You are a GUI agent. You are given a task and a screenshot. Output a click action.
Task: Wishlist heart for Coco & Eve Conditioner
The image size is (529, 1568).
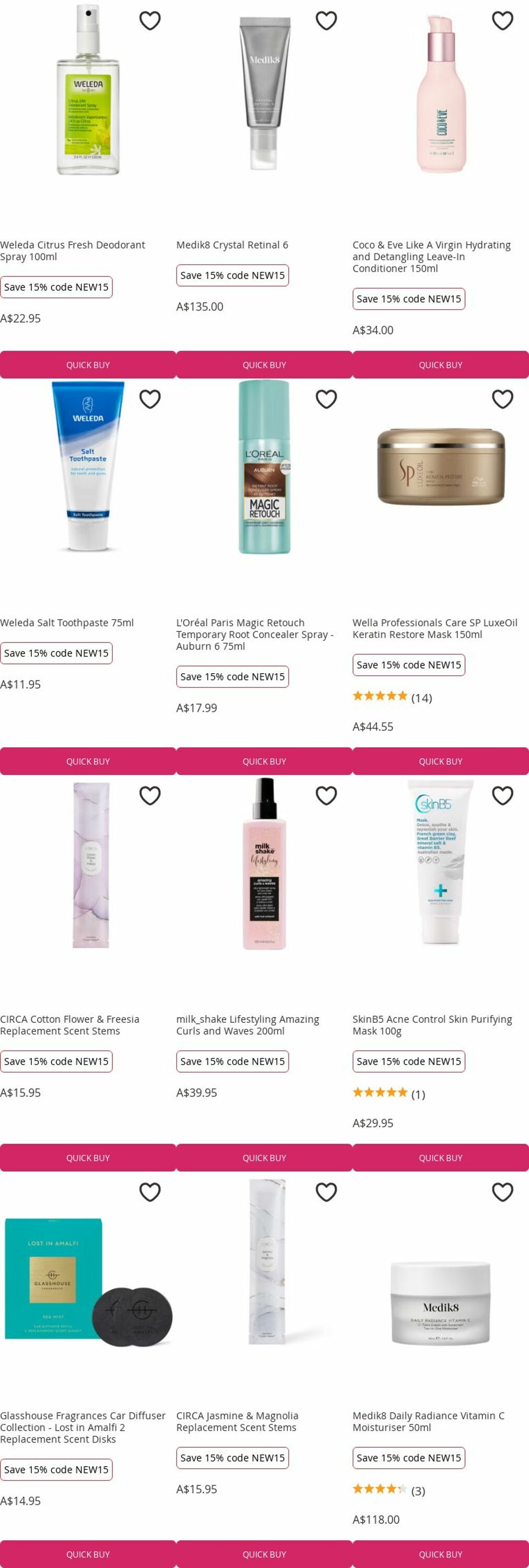tap(502, 21)
